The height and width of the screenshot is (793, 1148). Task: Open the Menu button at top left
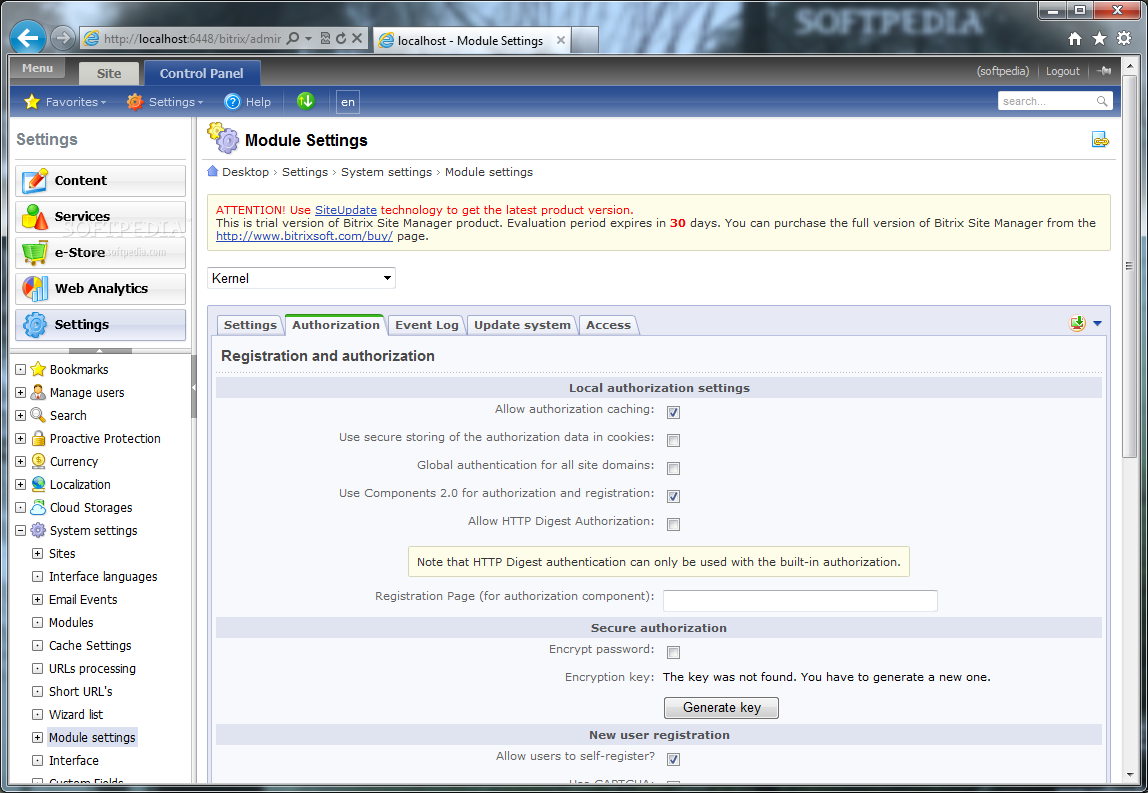point(37,68)
